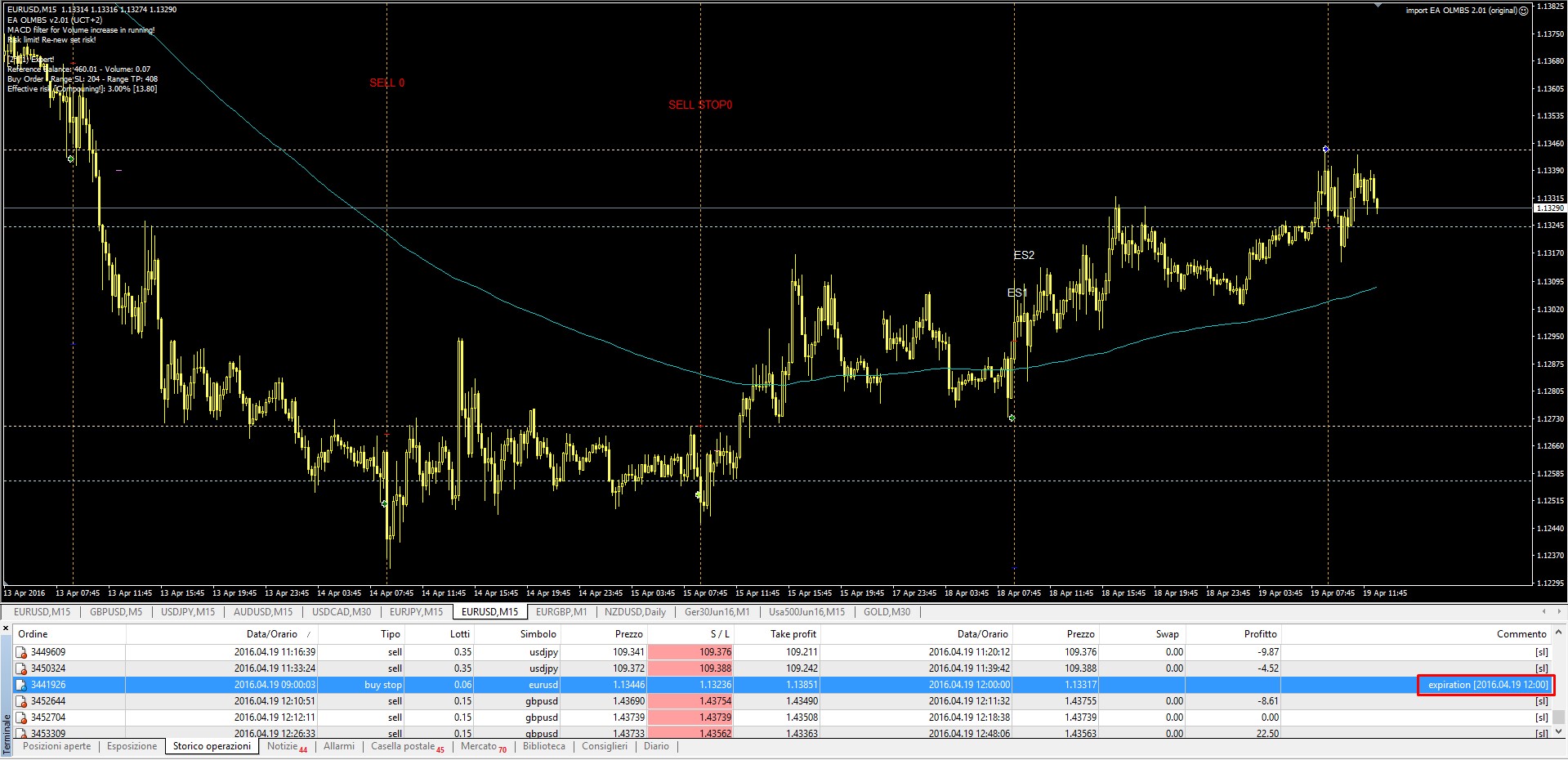Close the Terminal panel with the X icon

[x=6, y=628]
